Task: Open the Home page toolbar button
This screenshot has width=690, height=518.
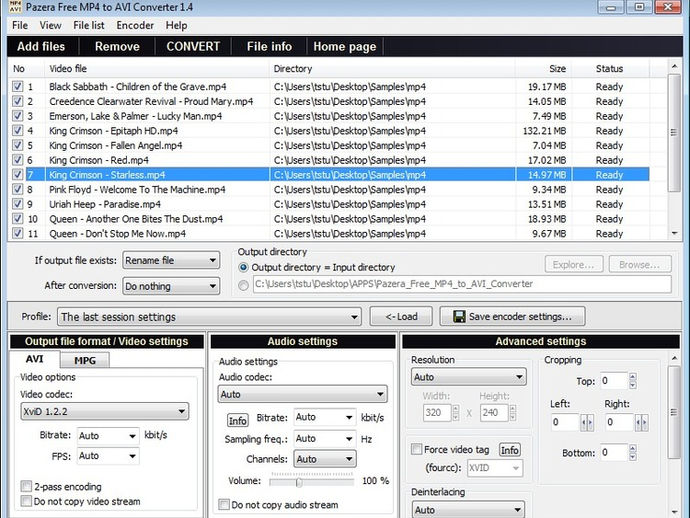Action: [x=345, y=46]
